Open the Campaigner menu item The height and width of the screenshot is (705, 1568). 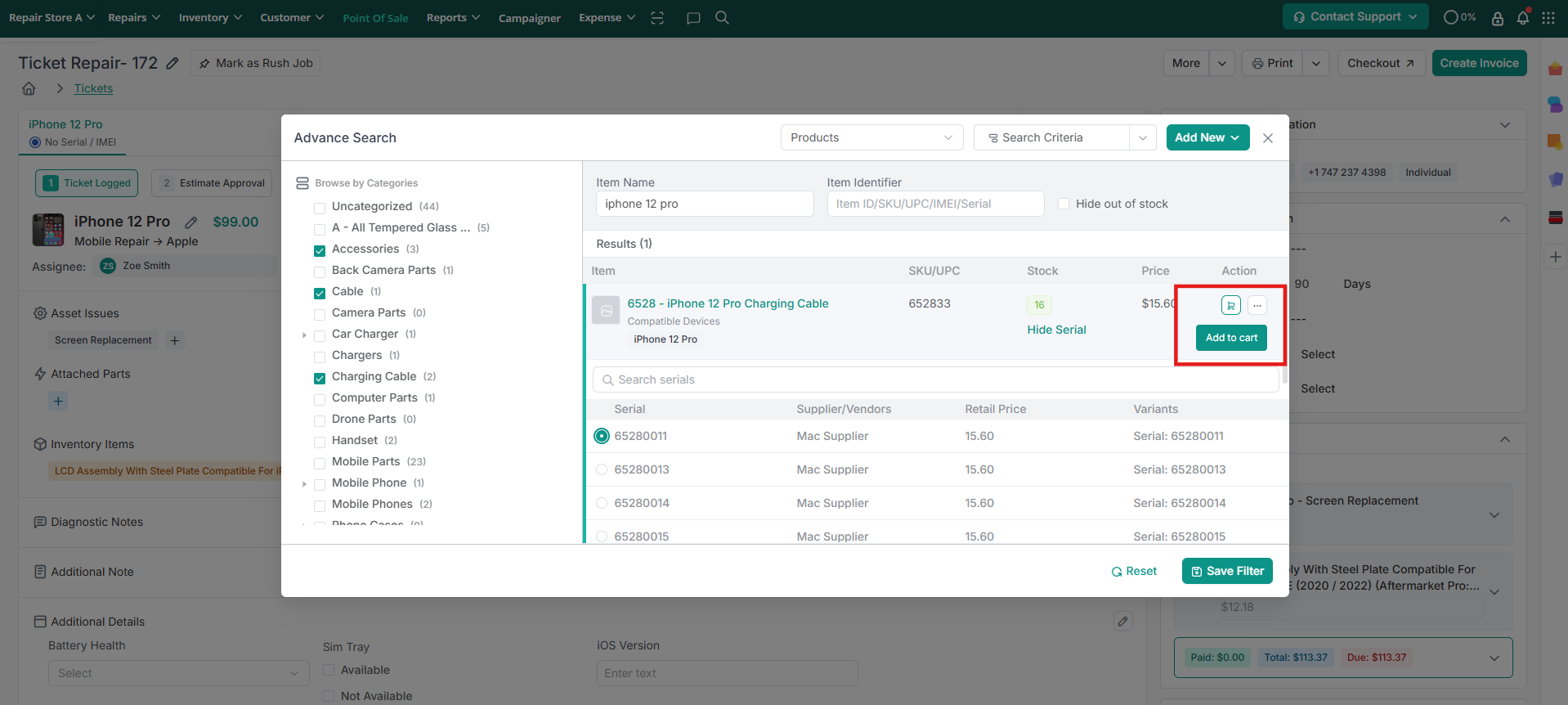coord(530,18)
